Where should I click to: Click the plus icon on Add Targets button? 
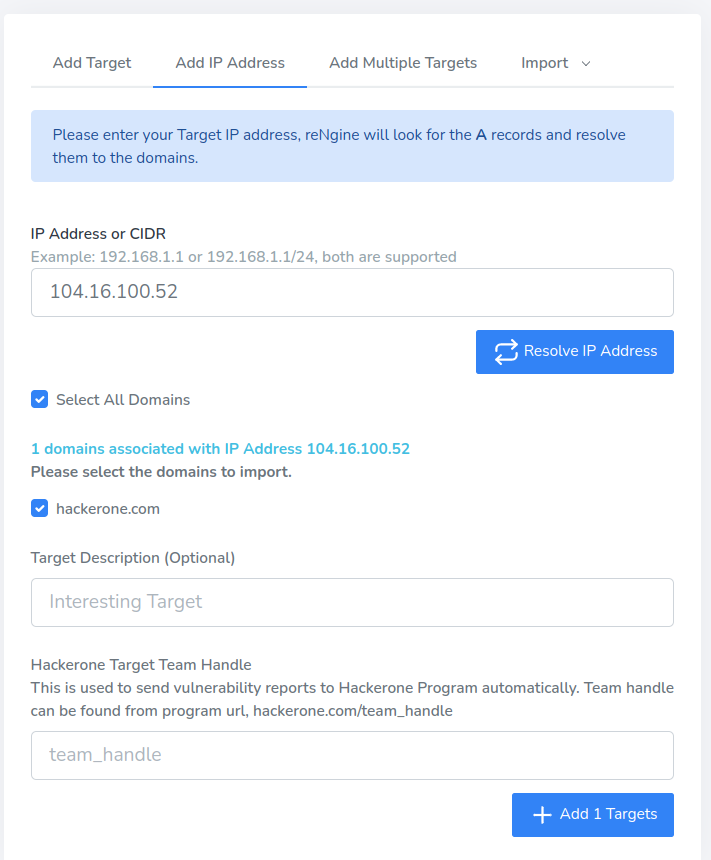(x=542, y=815)
